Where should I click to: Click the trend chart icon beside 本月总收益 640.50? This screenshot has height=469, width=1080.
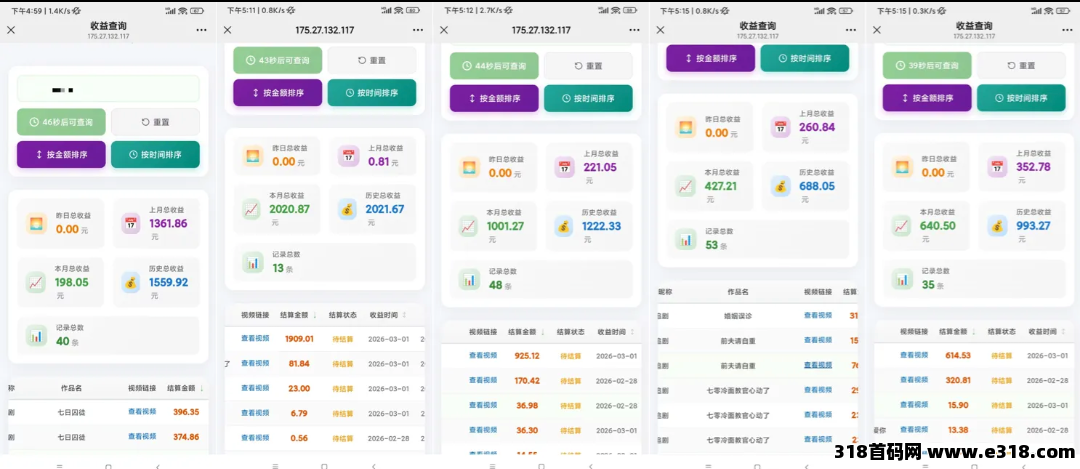(x=902, y=225)
